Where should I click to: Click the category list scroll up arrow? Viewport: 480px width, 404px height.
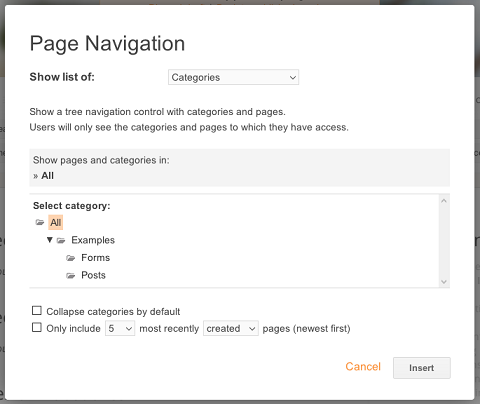pos(444,201)
